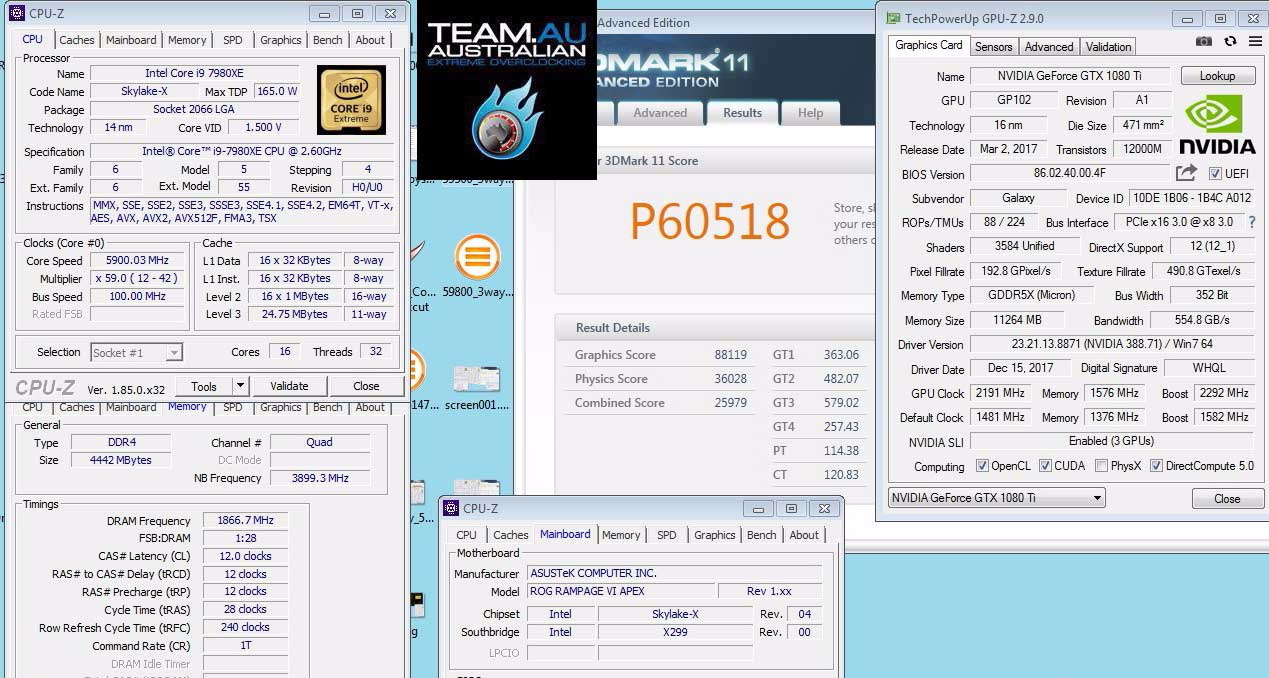Click the NVIDIA GeForce GTX 1080 Ti name field
This screenshot has height=678, width=1269.
(x=1070, y=76)
